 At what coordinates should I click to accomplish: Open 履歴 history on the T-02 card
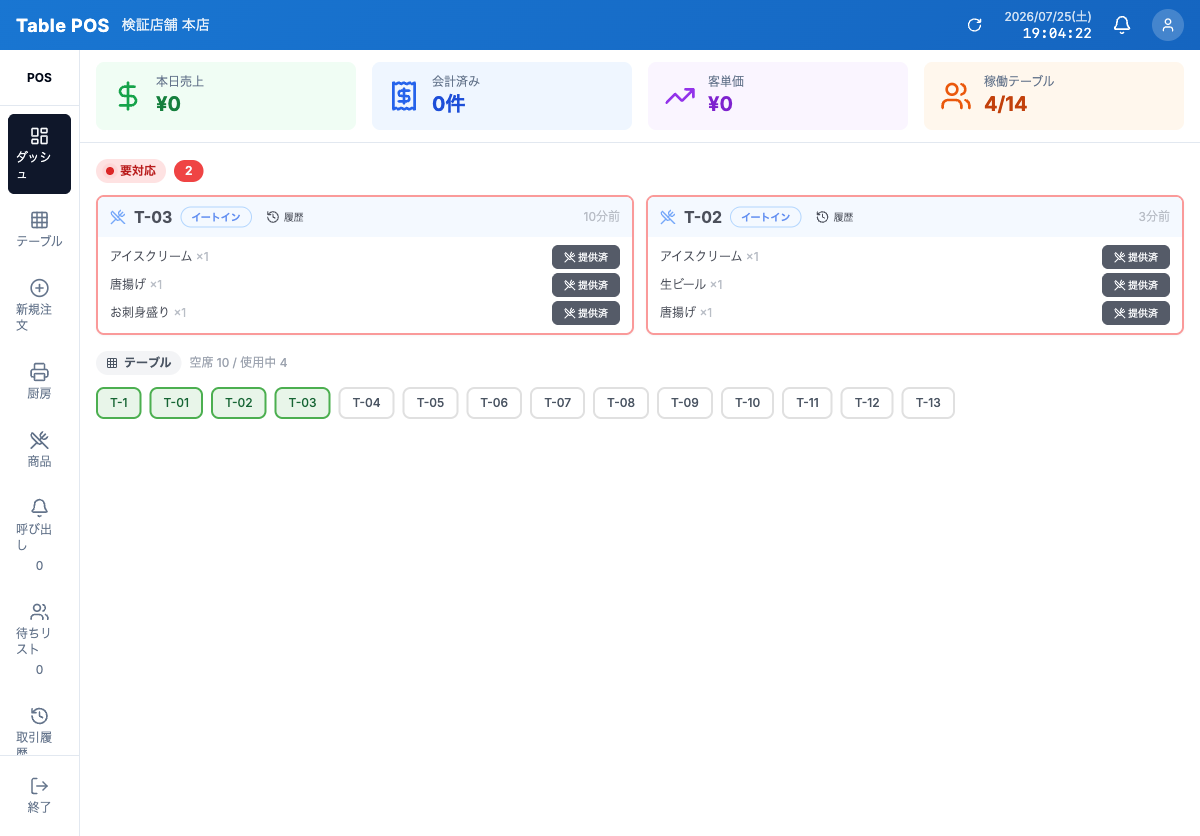click(835, 217)
